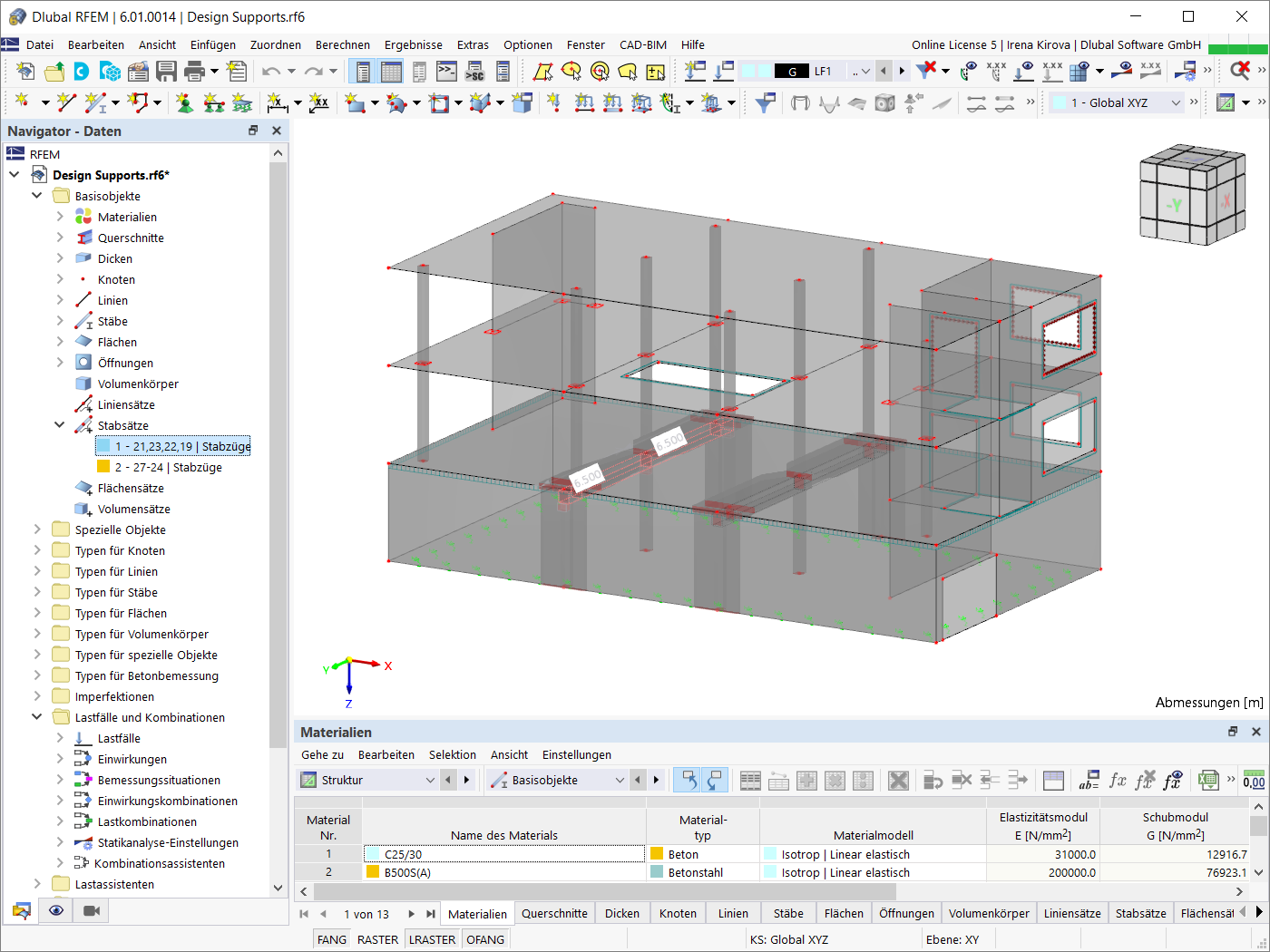Viewport: 1270px width, 952px height.
Task: Click the save floppy disk icon
Action: point(166,71)
